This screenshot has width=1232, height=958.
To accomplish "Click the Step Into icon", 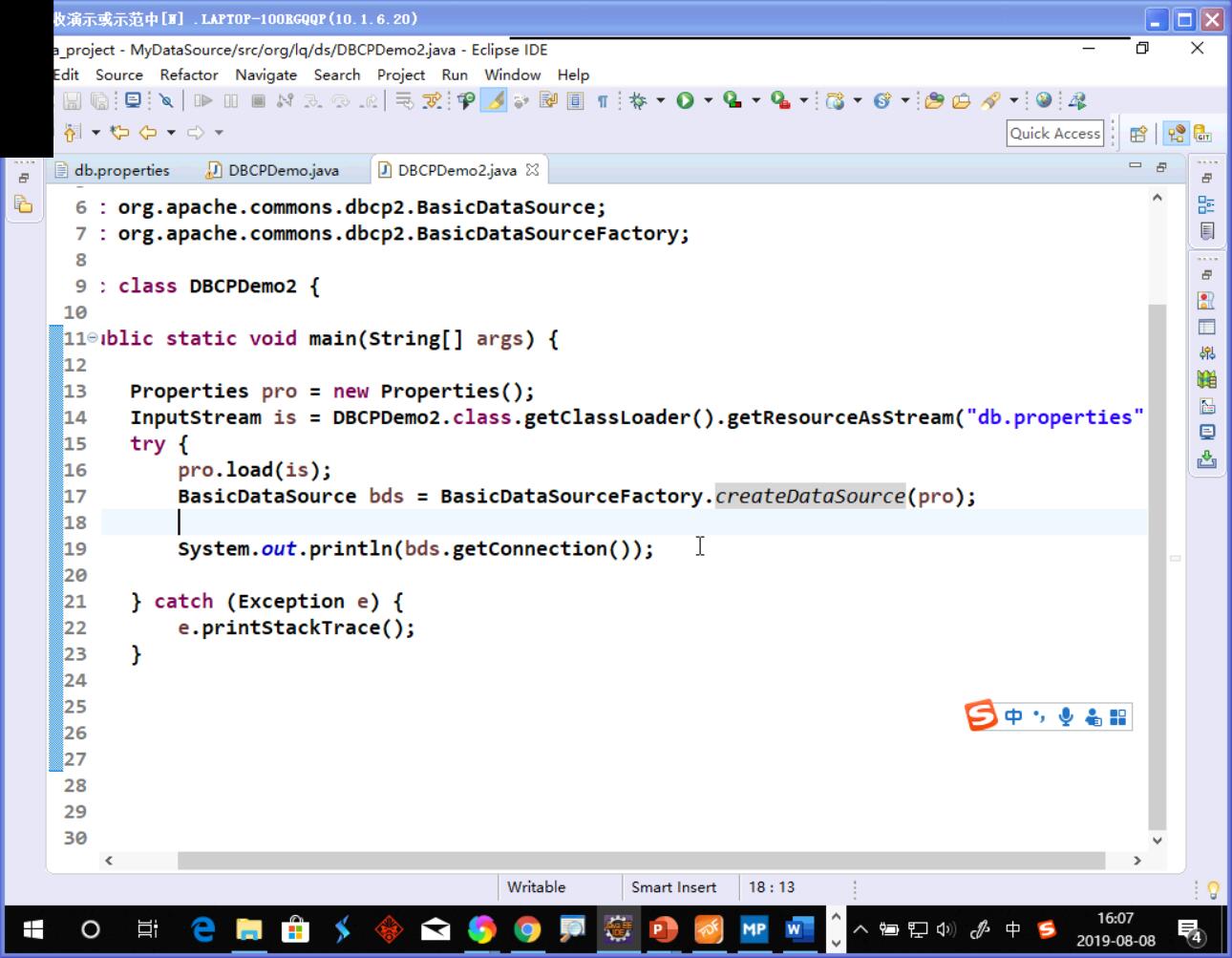I will [312, 100].
